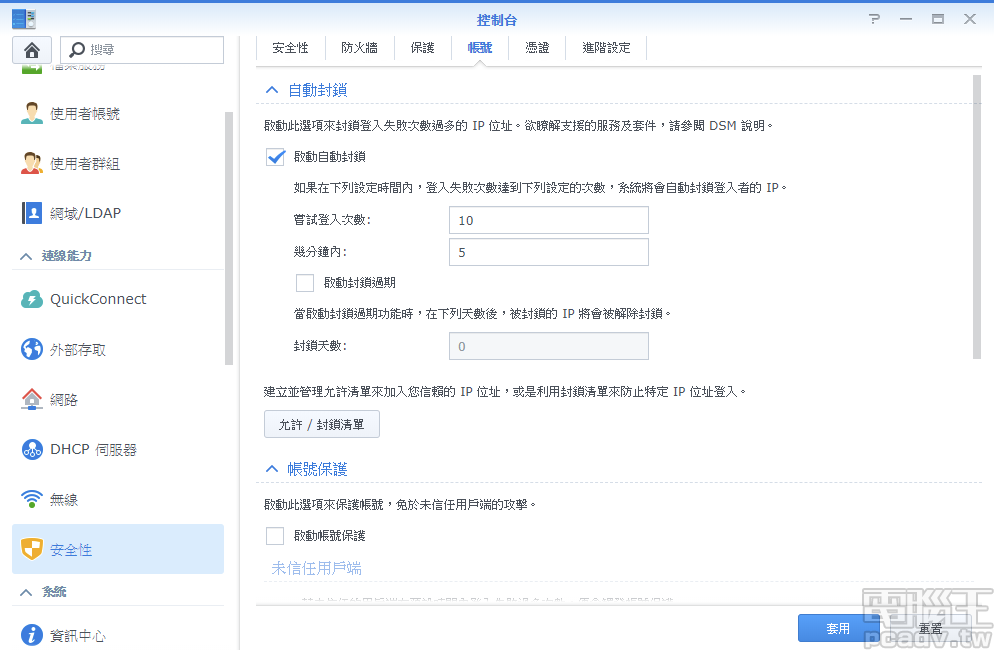Open the 憑證 tab
Screen dimensions: 994x650
tap(537, 47)
